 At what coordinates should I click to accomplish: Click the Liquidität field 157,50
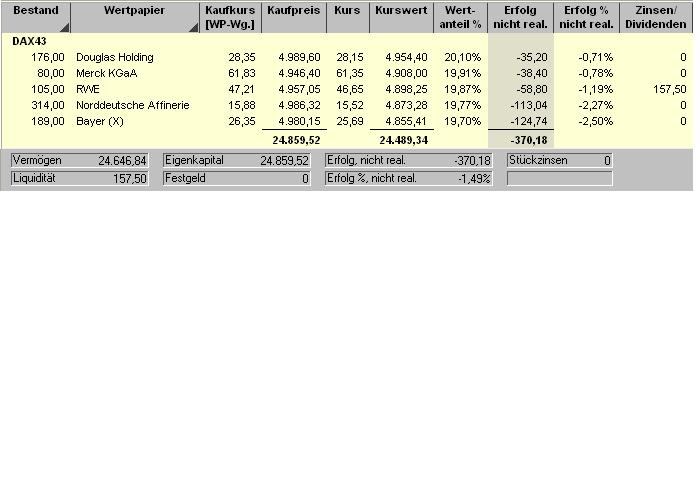(x=79, y=179)
